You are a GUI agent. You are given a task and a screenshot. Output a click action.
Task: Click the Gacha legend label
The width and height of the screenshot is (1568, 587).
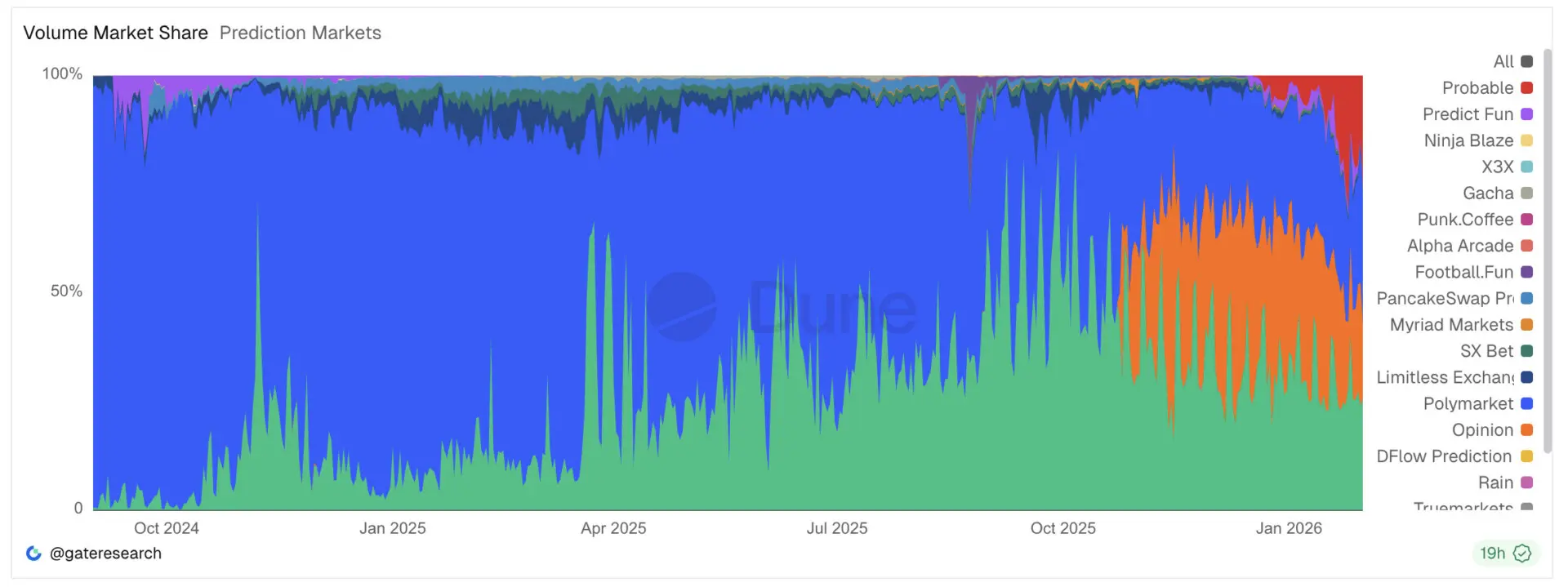click(x=1488, y=193)
